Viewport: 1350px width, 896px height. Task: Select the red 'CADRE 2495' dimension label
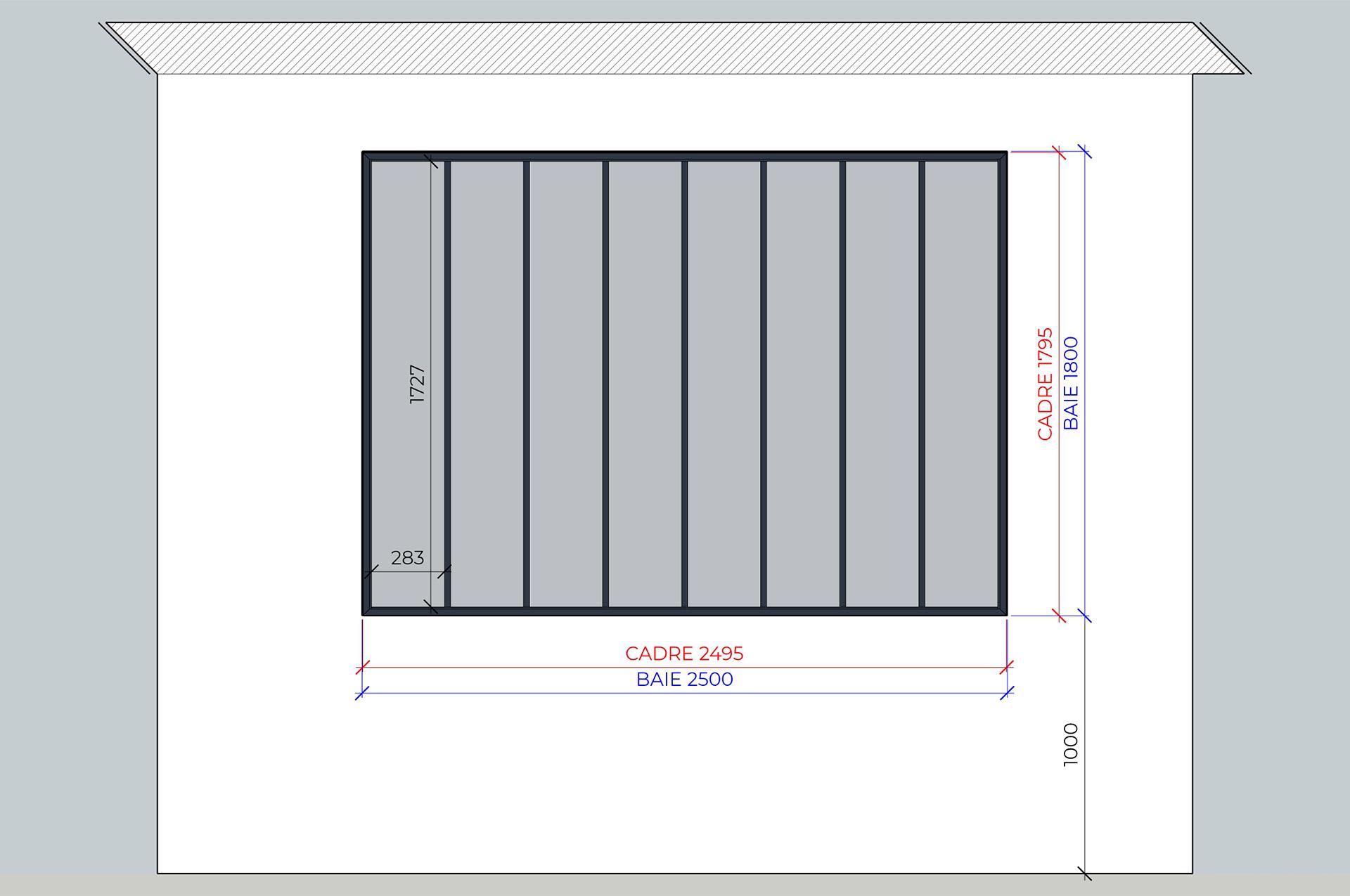[684, 654]
